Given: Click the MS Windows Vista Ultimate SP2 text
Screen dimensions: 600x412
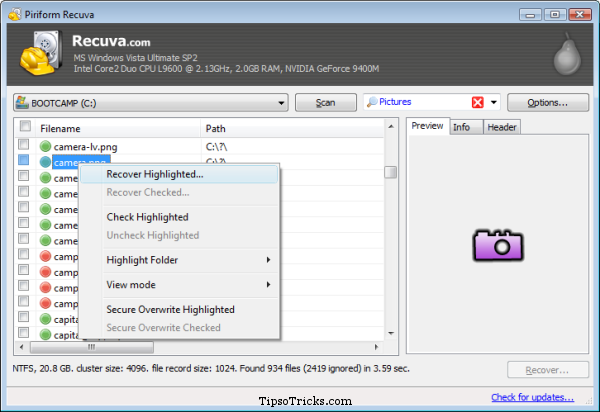Looking at the screenshot, I should click(135, 58).
